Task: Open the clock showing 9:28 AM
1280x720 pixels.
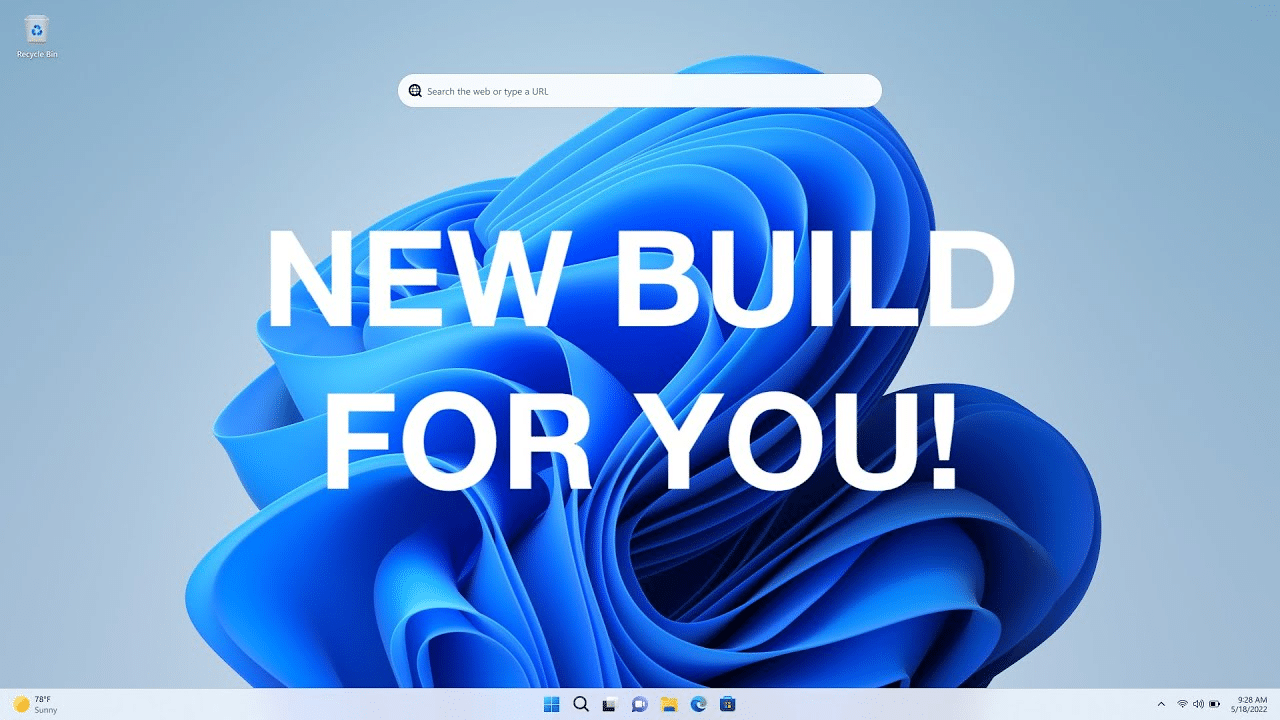Action: point(1251,704)
